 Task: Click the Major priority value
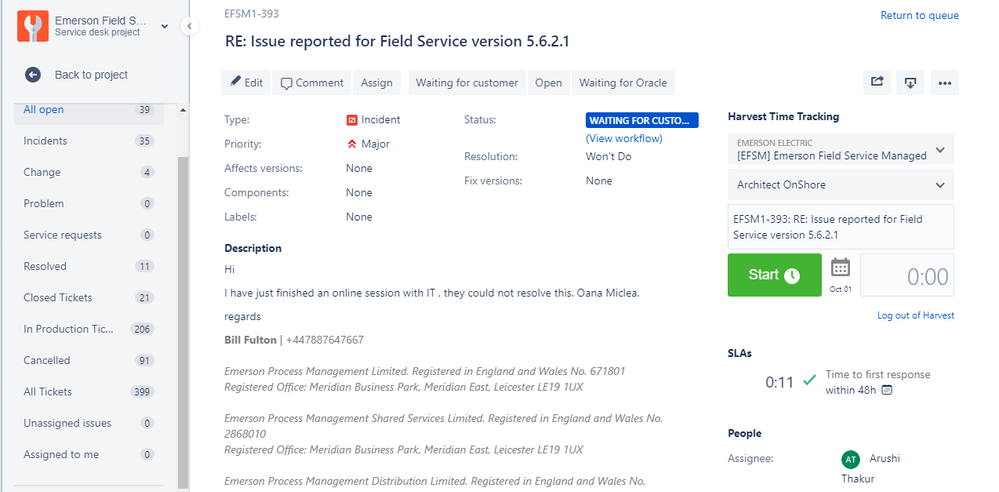tap(368, 144)
